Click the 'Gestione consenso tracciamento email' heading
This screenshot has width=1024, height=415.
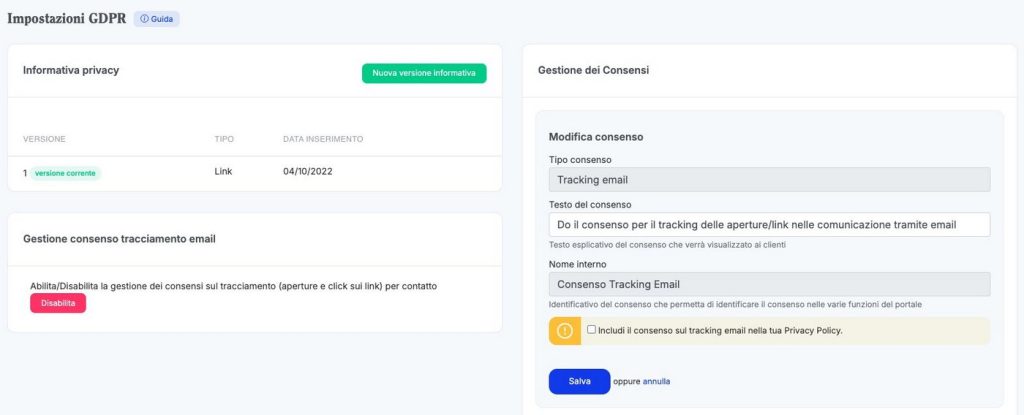(x=120, y=239)
